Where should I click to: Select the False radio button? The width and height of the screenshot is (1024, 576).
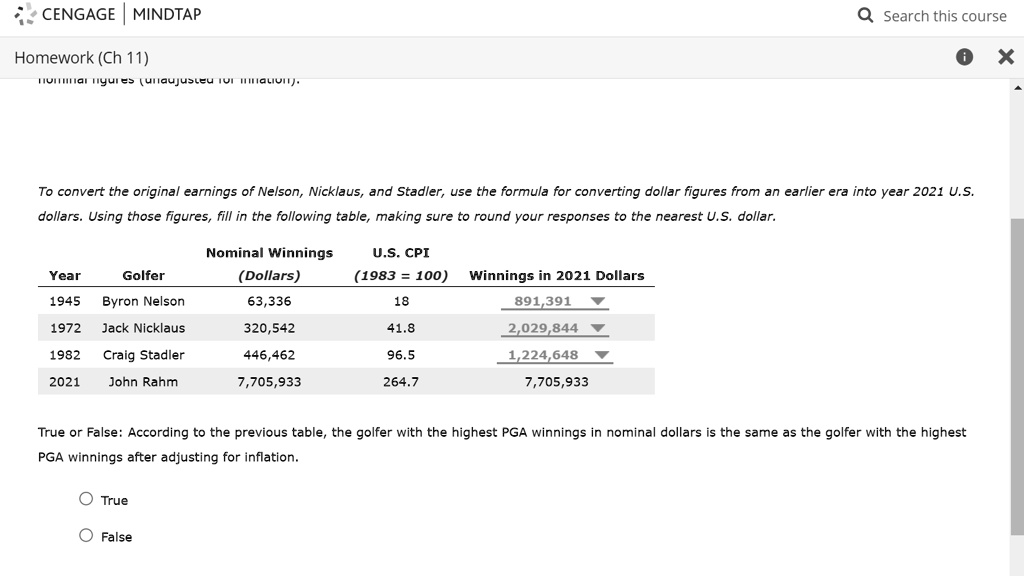[86, 536]
